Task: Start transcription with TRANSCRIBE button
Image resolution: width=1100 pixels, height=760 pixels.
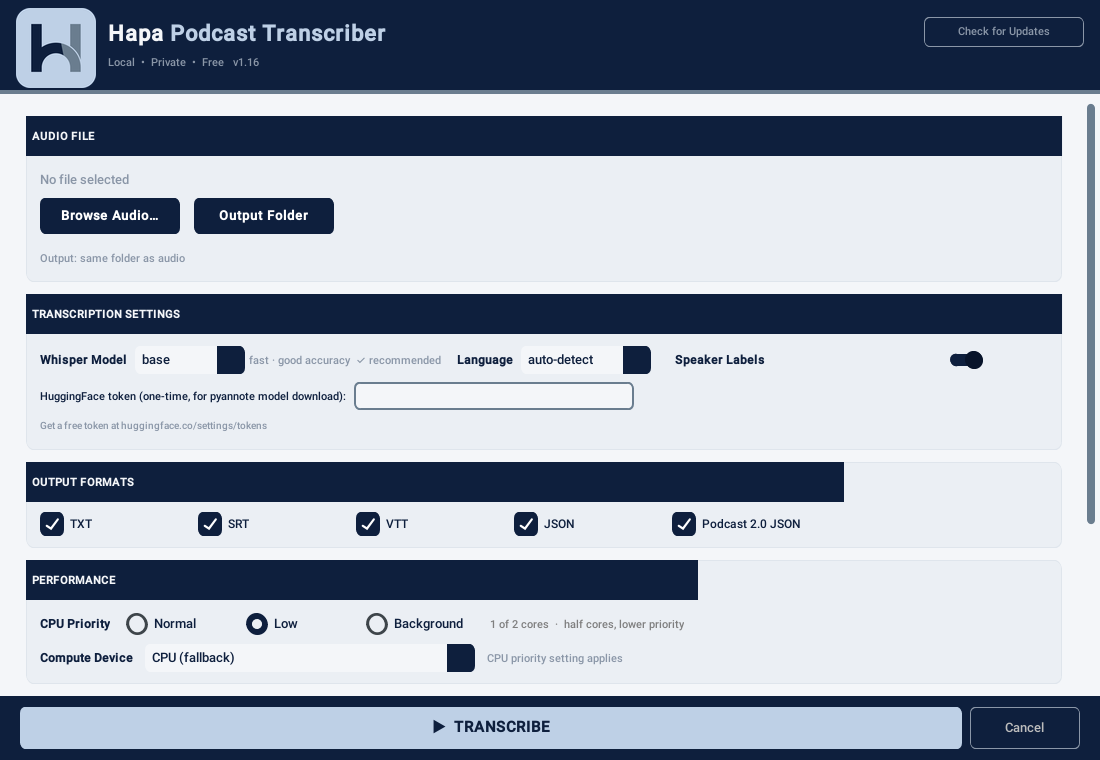Action: (x=490, y=727)
